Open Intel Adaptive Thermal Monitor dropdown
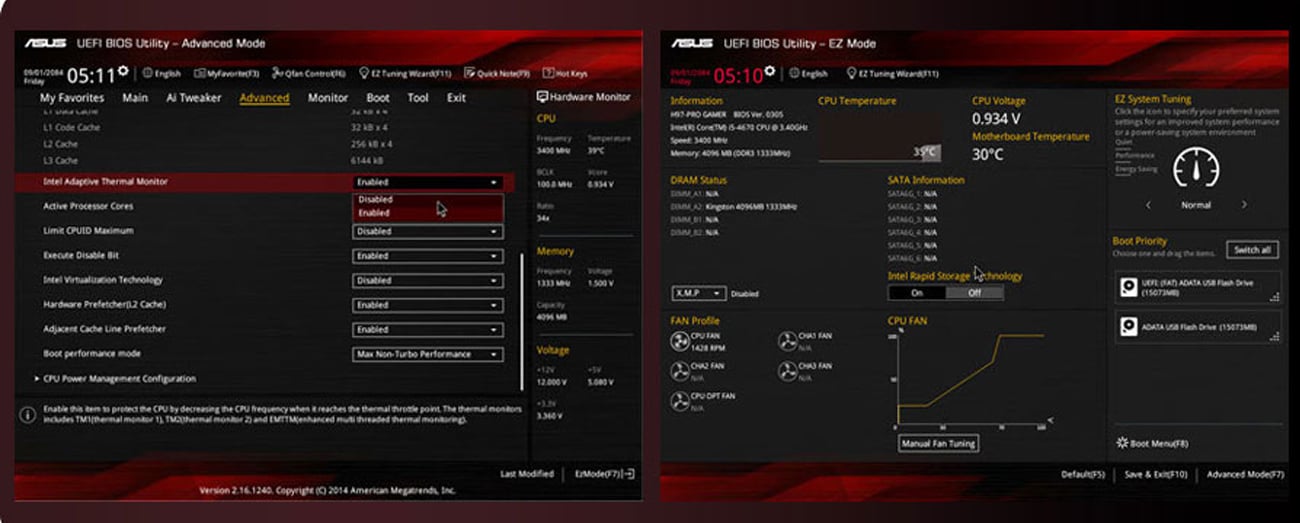Viewport: 1300px width, 523px height. 428,182
